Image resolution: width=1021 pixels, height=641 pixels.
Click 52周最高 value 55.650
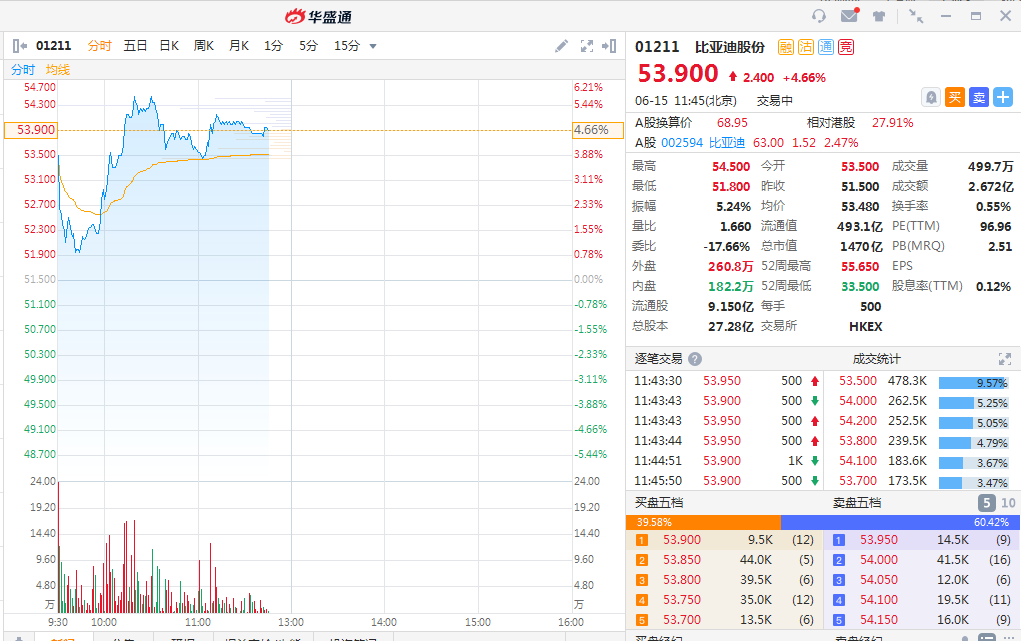click(x=860, y=266)
